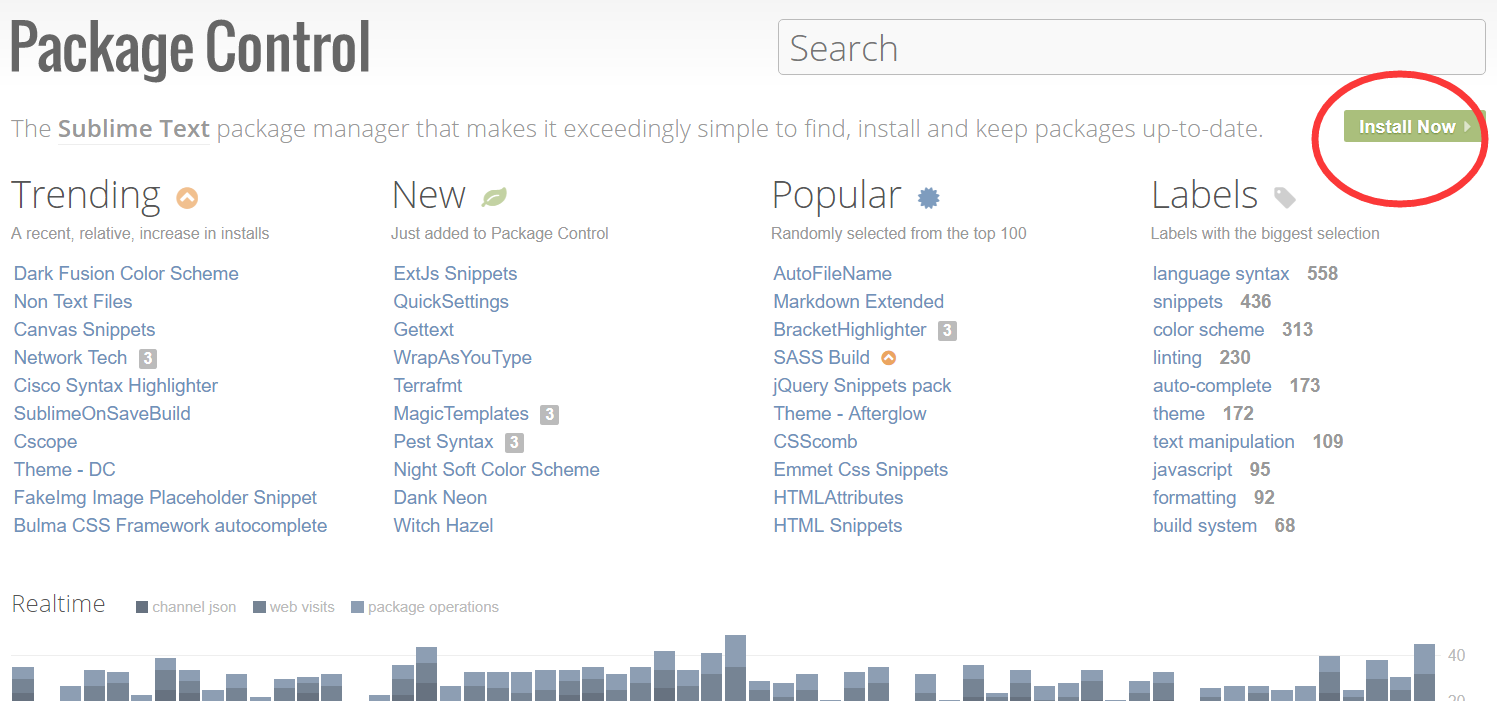Open the Labels heading
The width and height of the screenshot is (1497, 701).
tap(1205, 195)
